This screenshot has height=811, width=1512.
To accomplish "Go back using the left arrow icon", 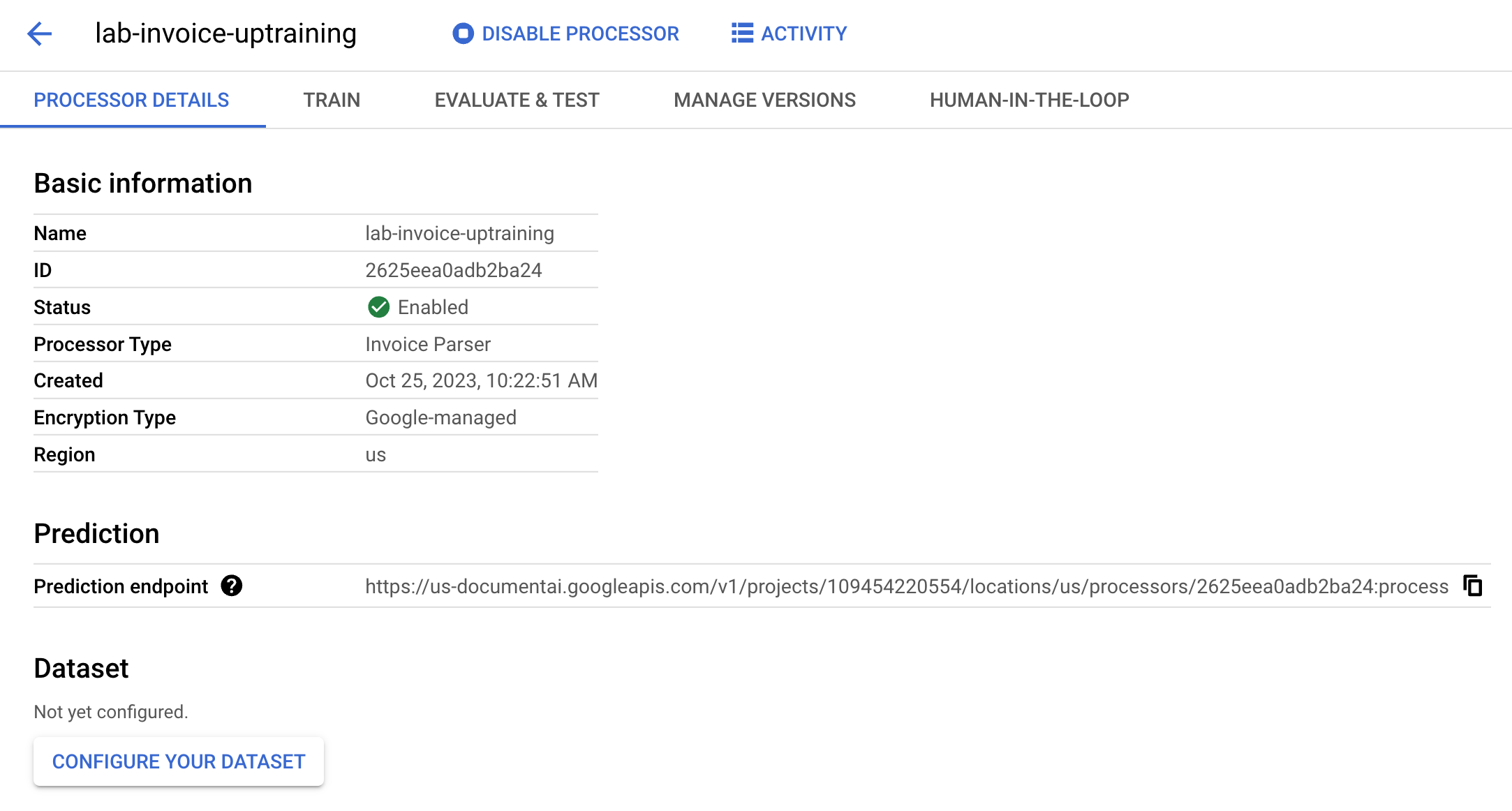I will [x=39, y=34].
